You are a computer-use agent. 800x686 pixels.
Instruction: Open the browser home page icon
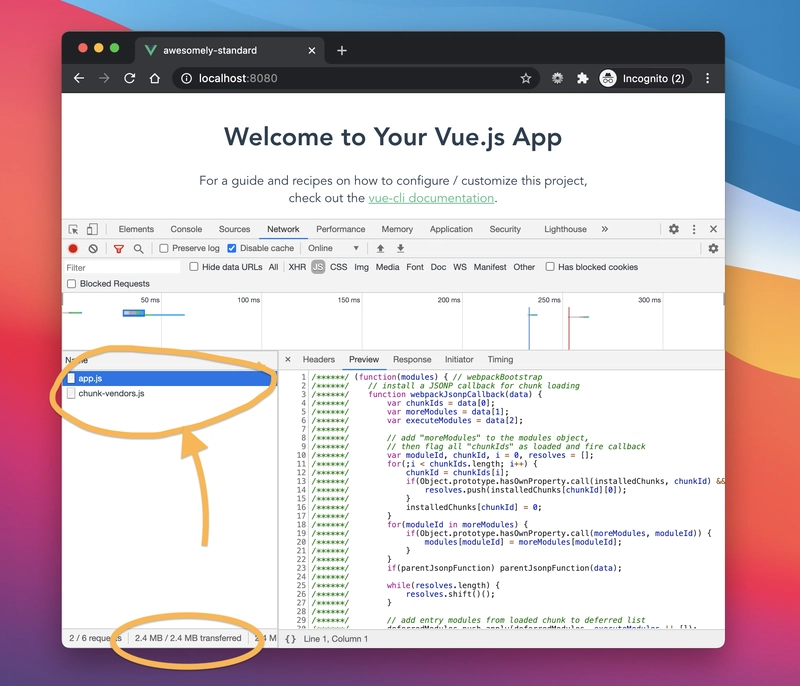[155, 78]
